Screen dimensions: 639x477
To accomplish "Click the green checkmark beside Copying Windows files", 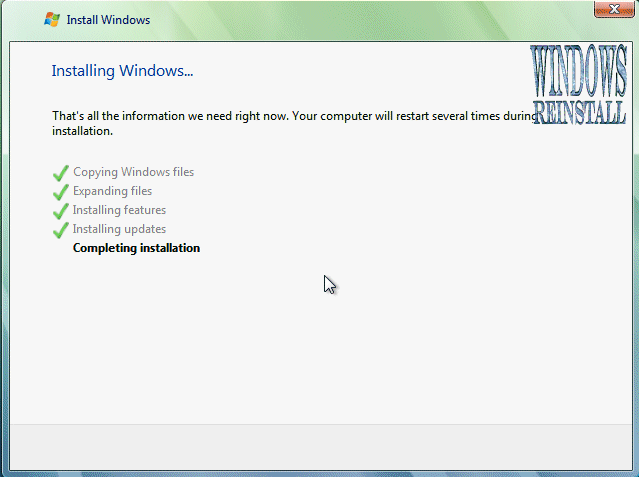I will click(61, 173).
